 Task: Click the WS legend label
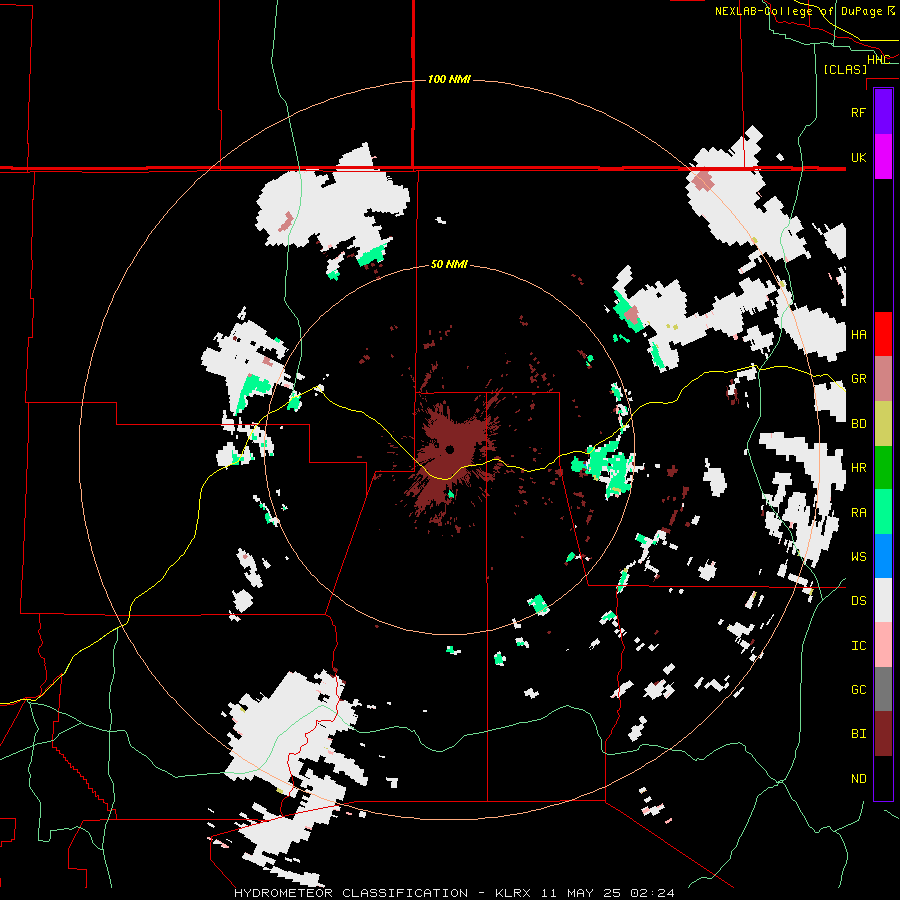tap(859, 557)
